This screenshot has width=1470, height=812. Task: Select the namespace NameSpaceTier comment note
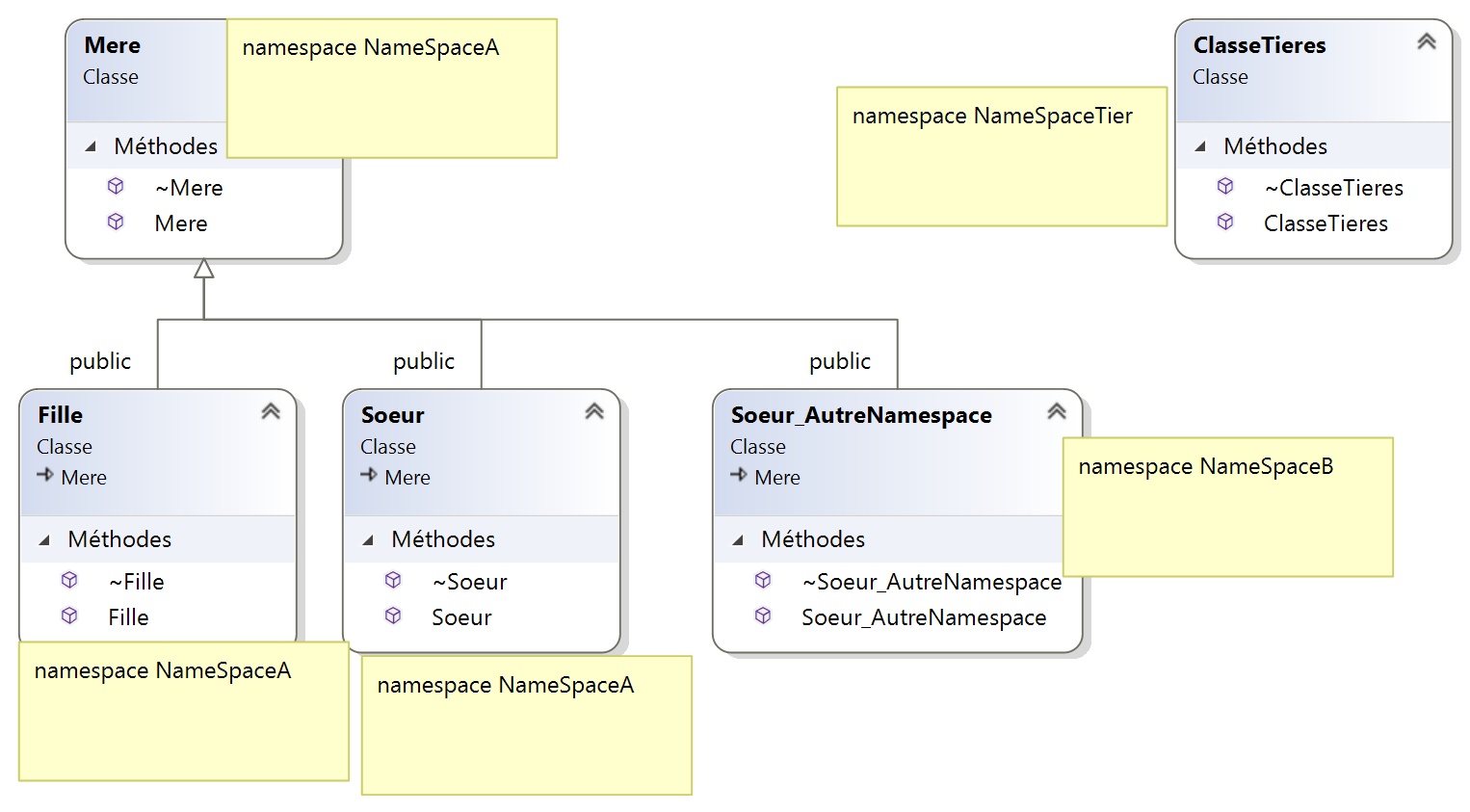[1002, 157]
